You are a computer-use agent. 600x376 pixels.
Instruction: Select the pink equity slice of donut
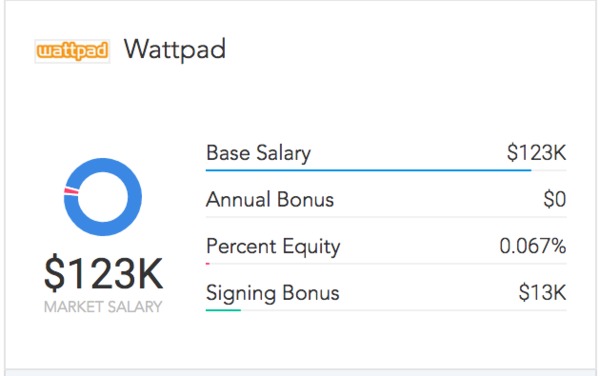pyautogui.click(x=71, y=190)
